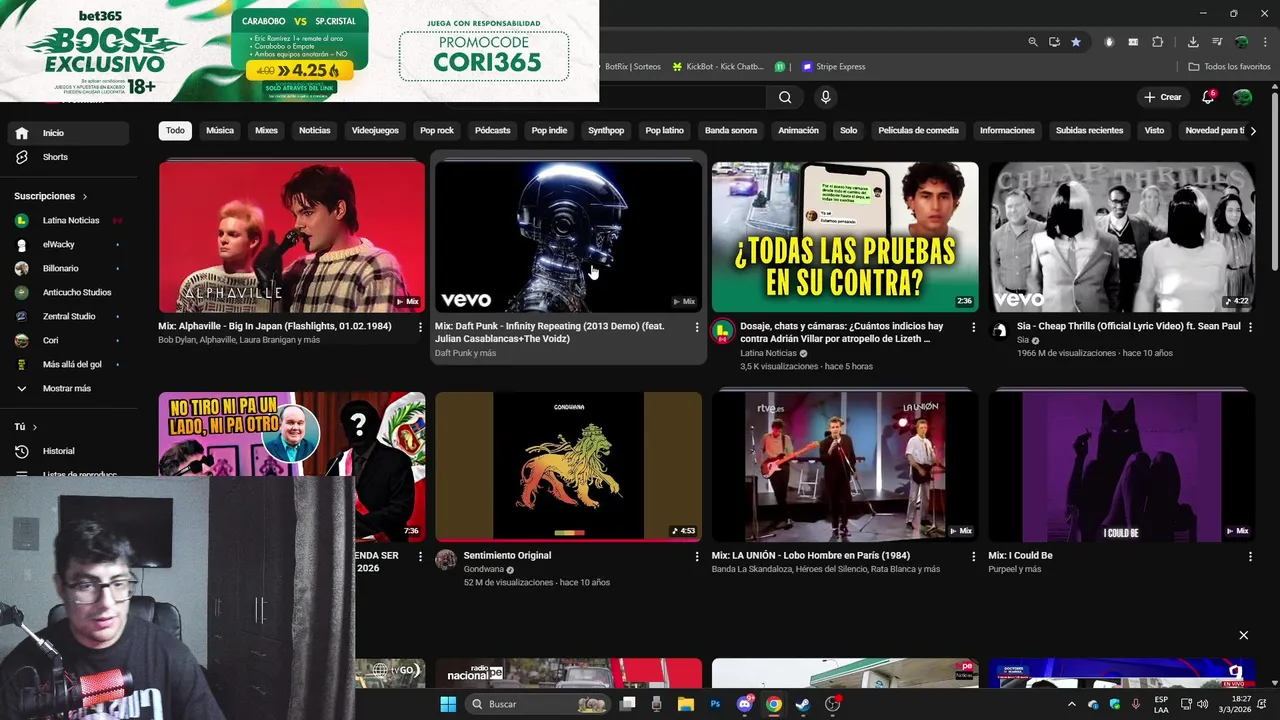The image size is (1280, 720).
Task: Select the Mixes filter chip
Action: pos(266,131)
